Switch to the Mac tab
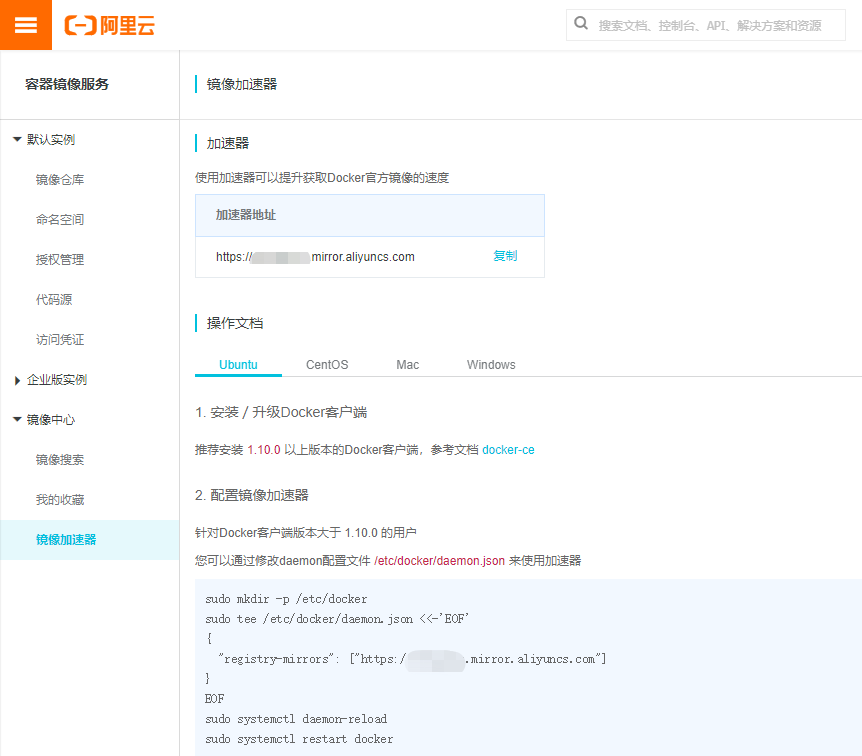 [x=407, y=365]
